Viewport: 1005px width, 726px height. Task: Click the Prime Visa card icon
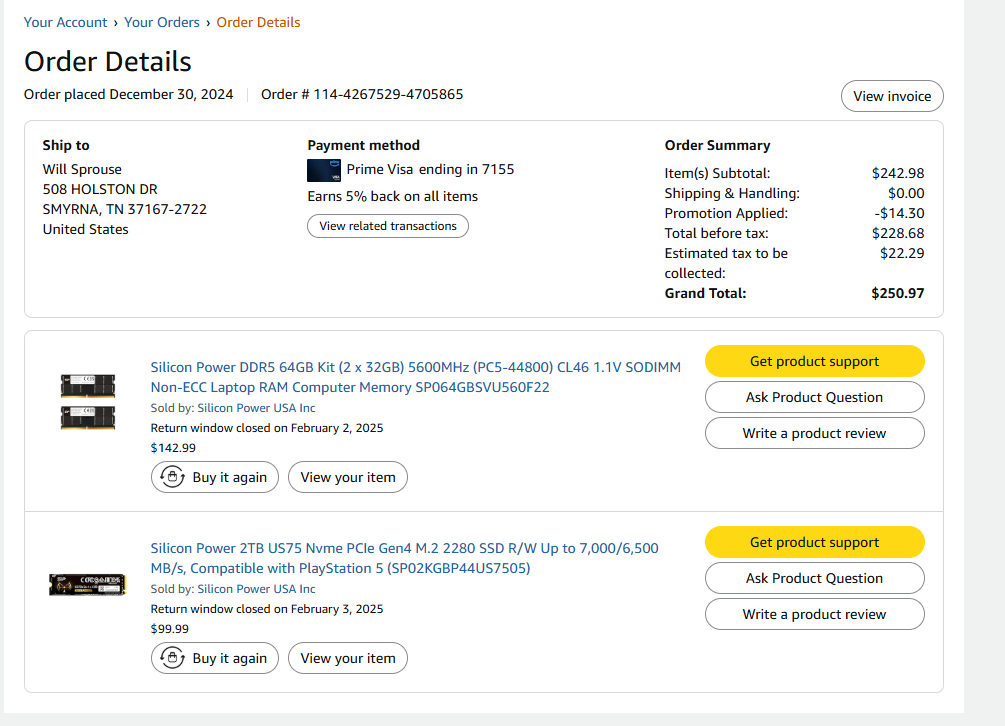(x=324, y=170)
